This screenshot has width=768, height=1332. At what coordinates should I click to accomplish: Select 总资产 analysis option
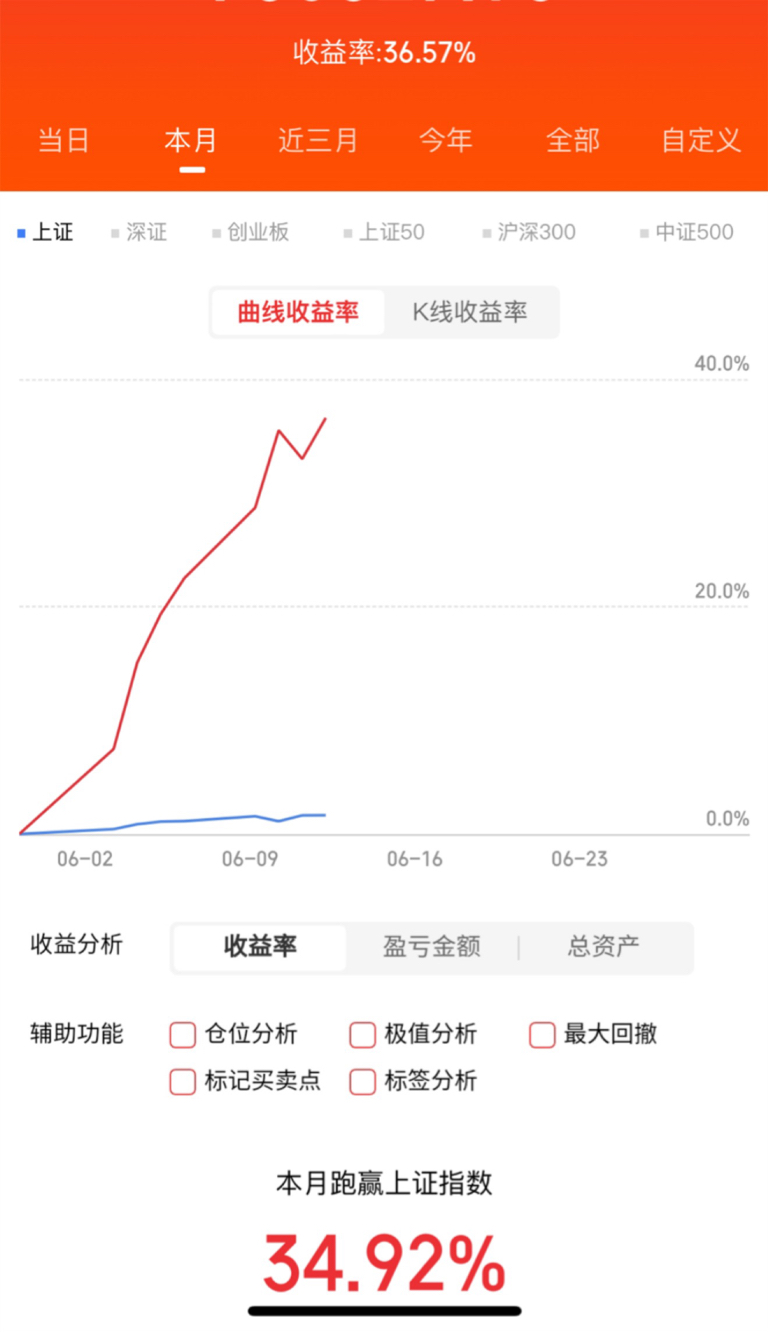[604, 947]
